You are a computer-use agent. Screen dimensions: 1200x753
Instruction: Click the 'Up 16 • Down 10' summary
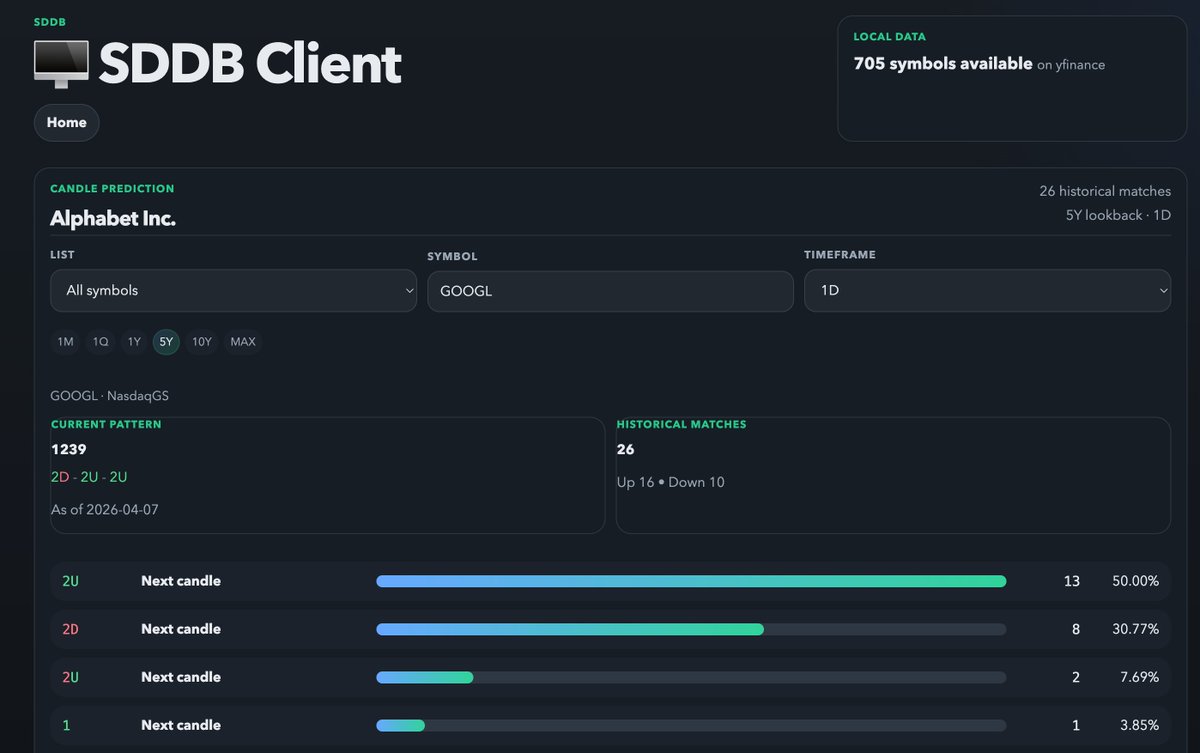coord(671,482)
